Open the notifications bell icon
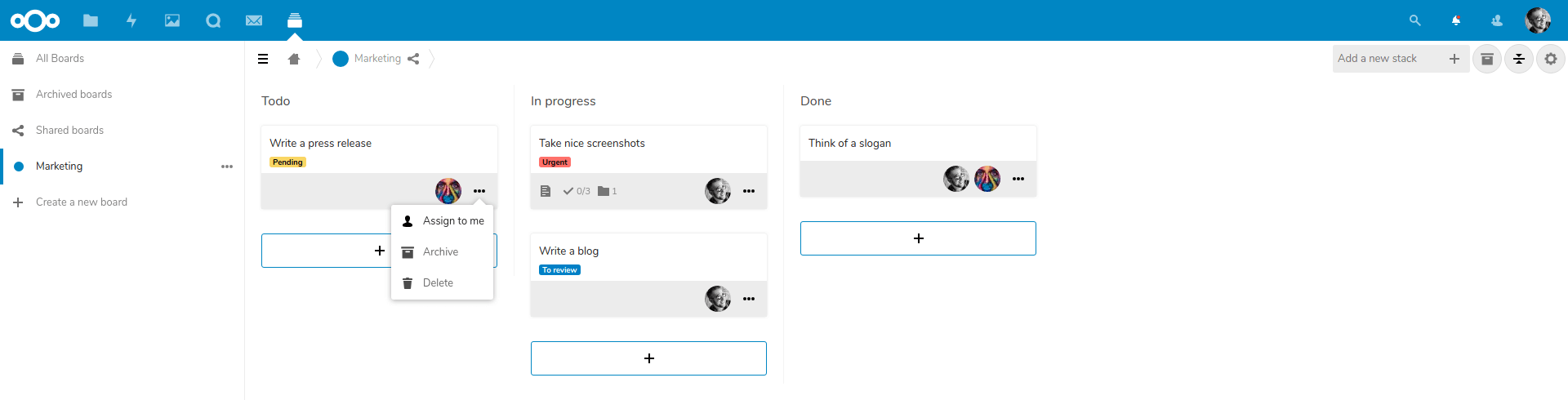The height and width of the screenshot is (400, 1568). coord(1456,20)
